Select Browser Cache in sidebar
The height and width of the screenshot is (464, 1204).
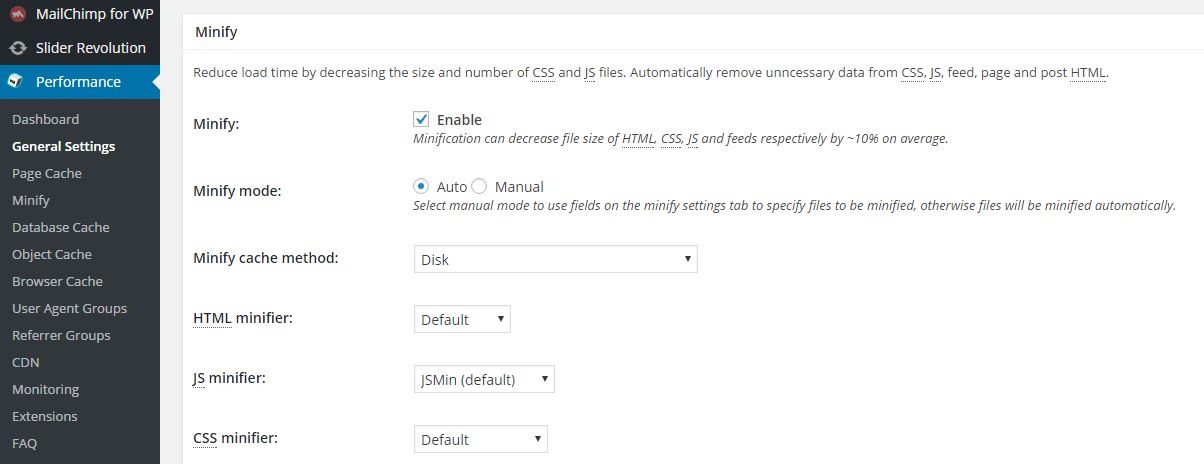[x=57, y=282]
